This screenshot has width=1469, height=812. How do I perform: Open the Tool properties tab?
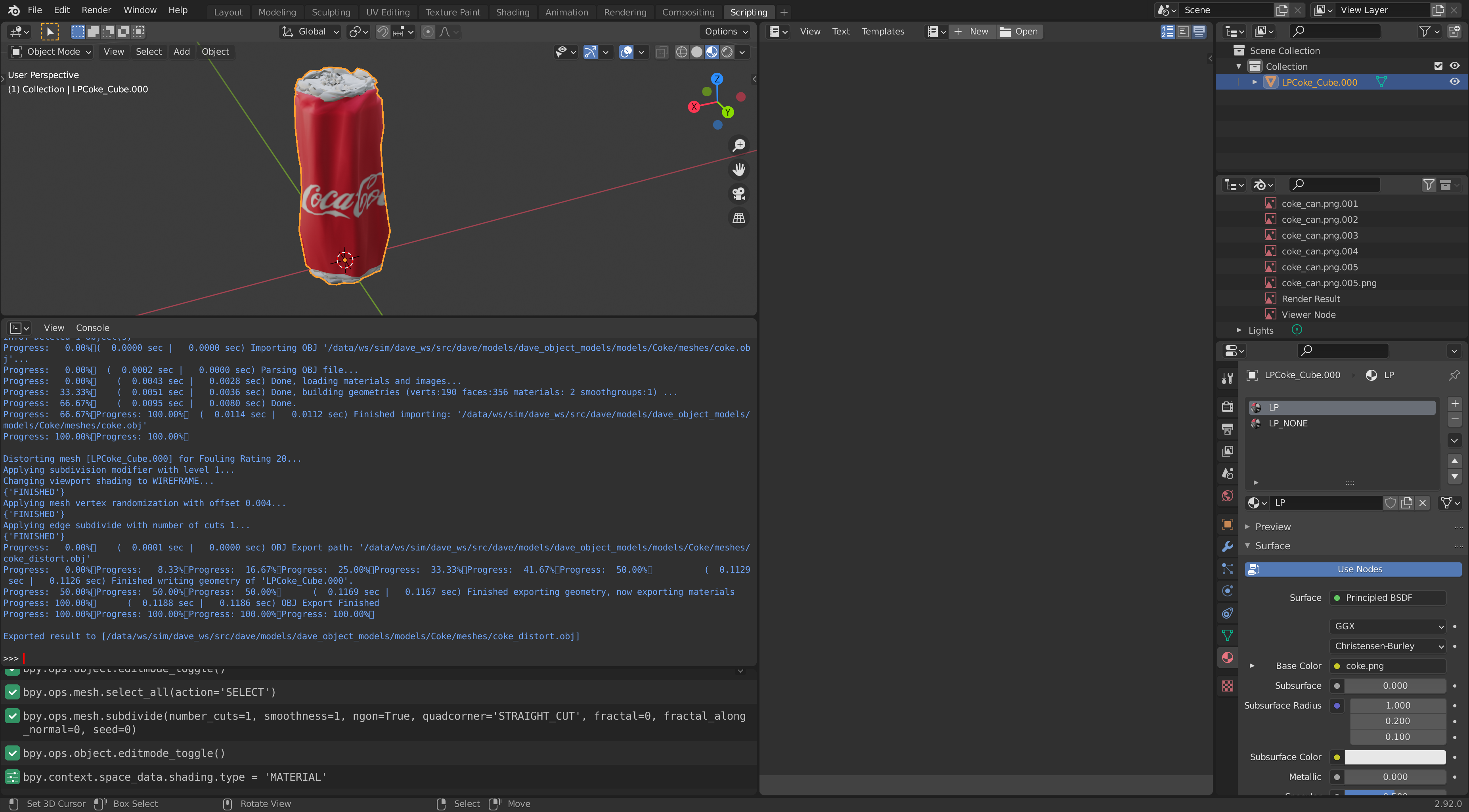(x=1228, y=378)
